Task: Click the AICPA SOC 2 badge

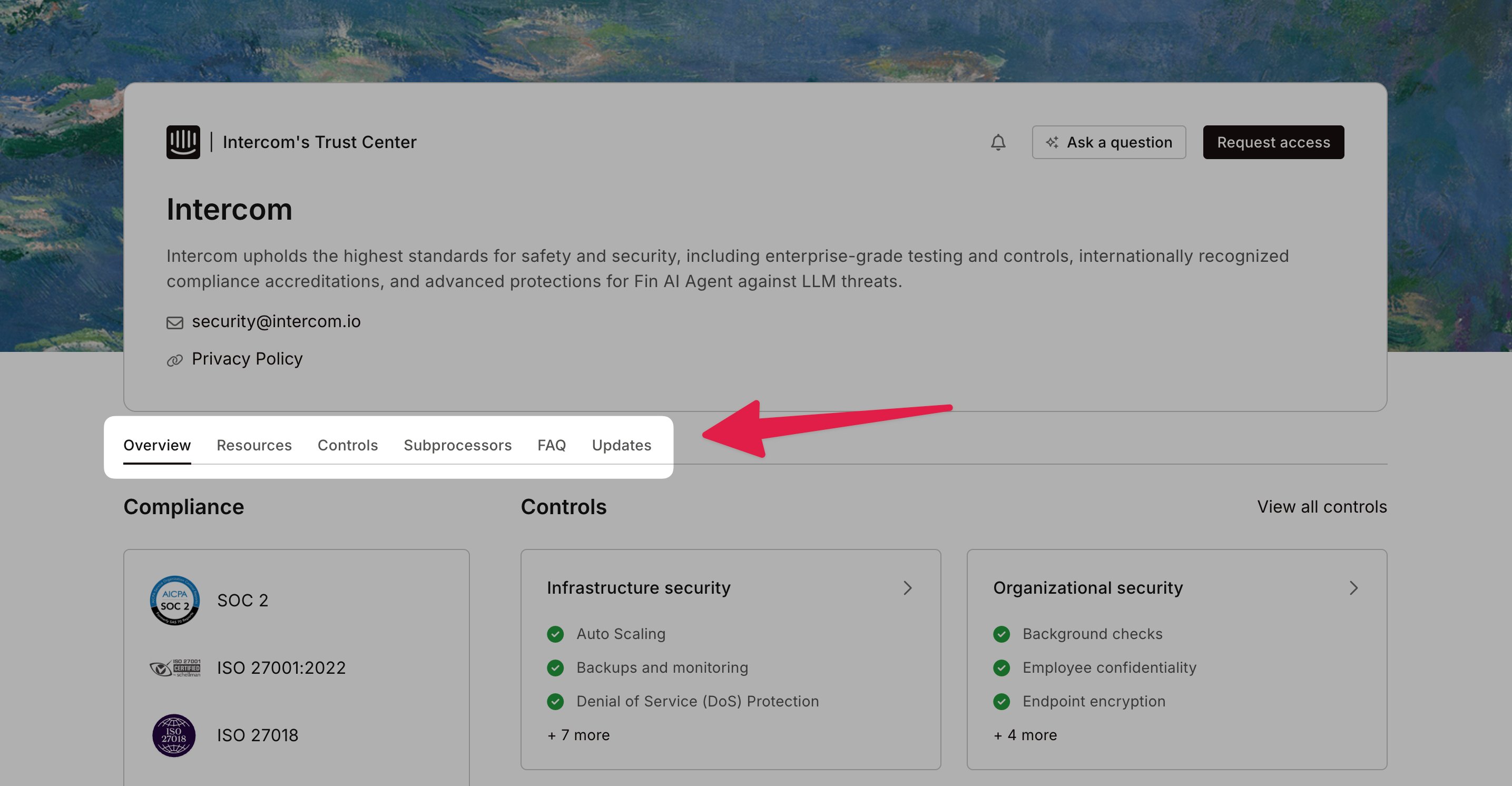Action: tap(175, 600)
